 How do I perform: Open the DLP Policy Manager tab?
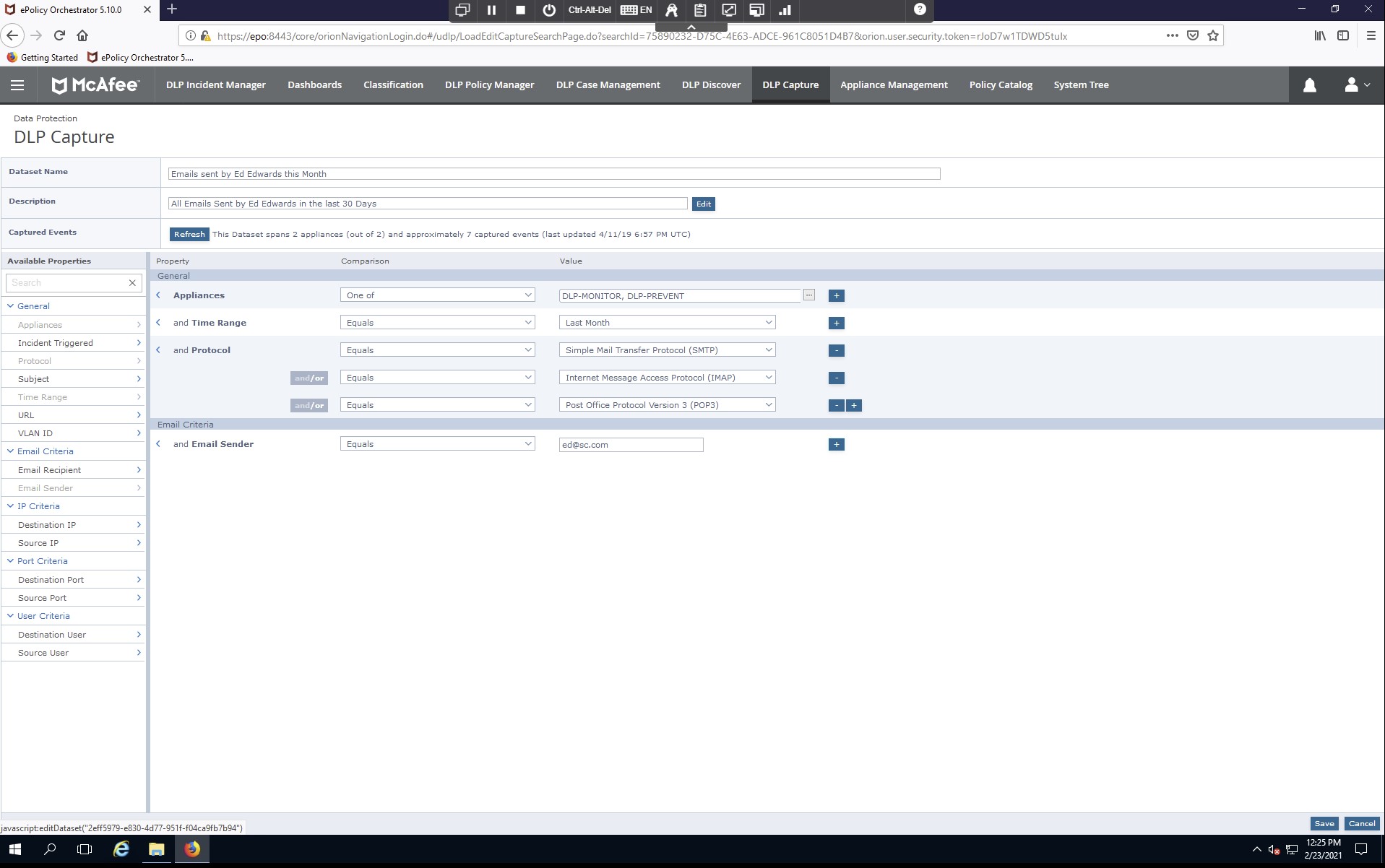(489, 85)
